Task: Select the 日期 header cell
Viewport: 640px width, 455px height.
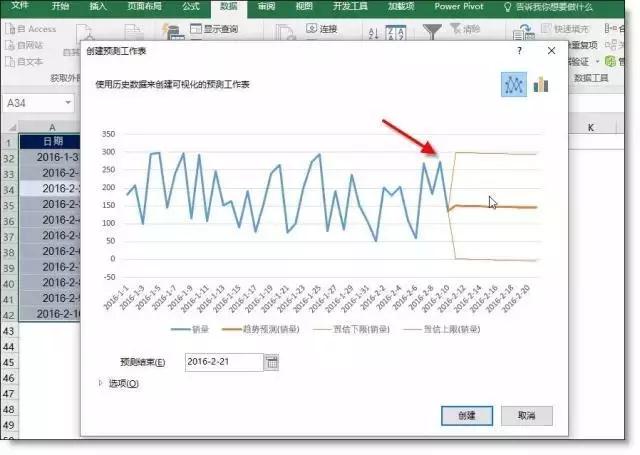Action: [50, 142]
